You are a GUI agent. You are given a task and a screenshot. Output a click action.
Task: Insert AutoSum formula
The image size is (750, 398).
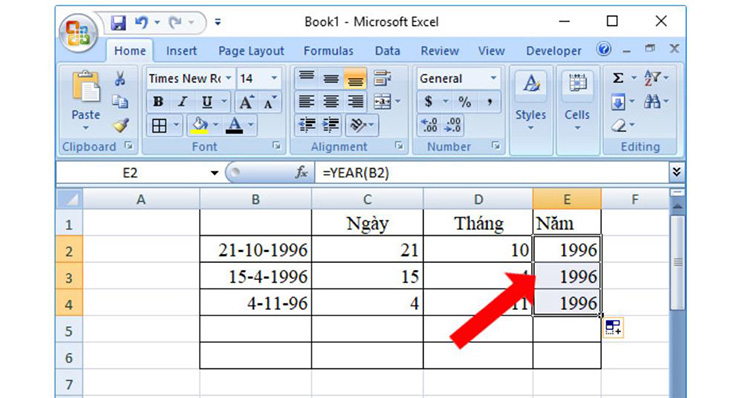(x=618, y=78)
